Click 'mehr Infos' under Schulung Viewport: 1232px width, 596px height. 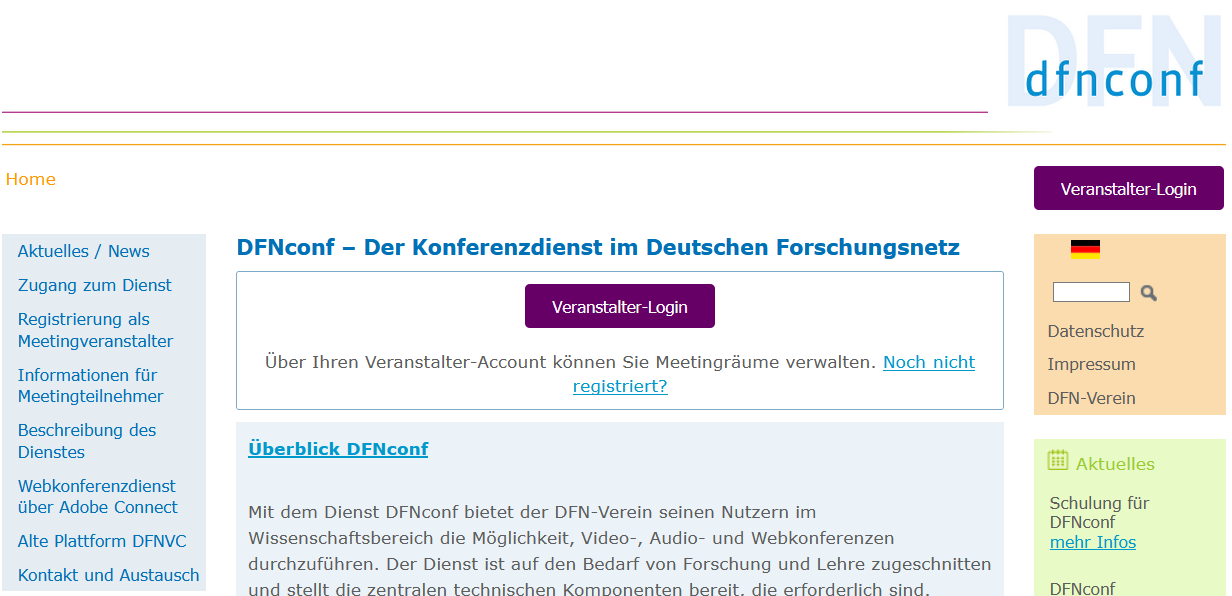[x=1093, y=542]
